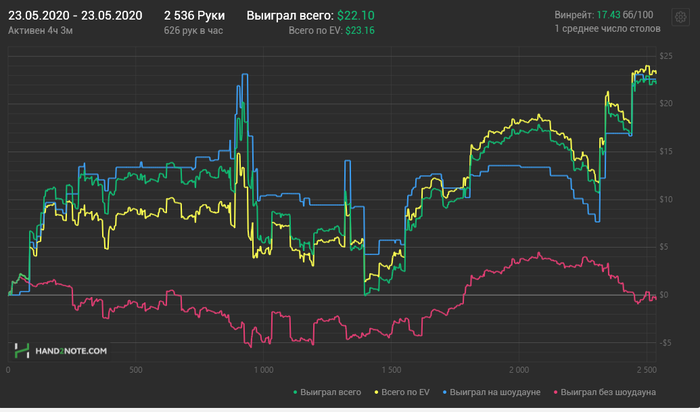Toggle the 'Выиграл всего' green series
This screenshot has height=412, width=700.
[x=327, y=392]
